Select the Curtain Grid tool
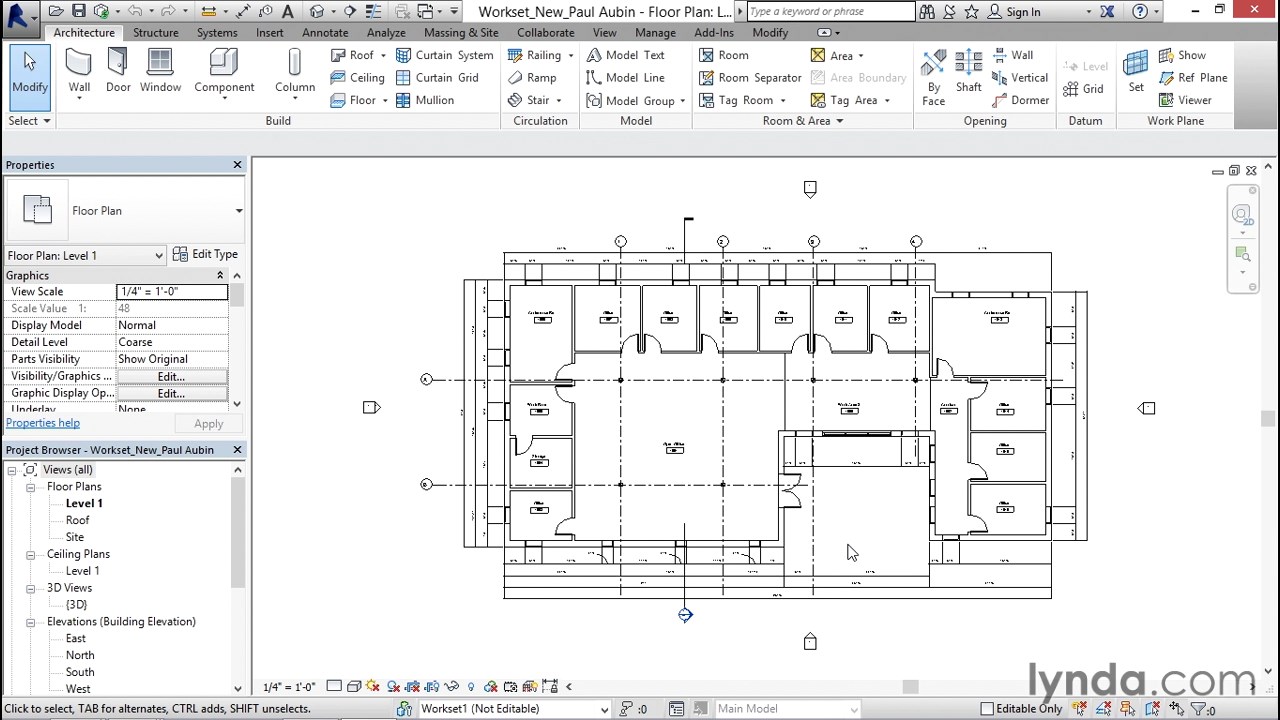 tap(437, 77)
